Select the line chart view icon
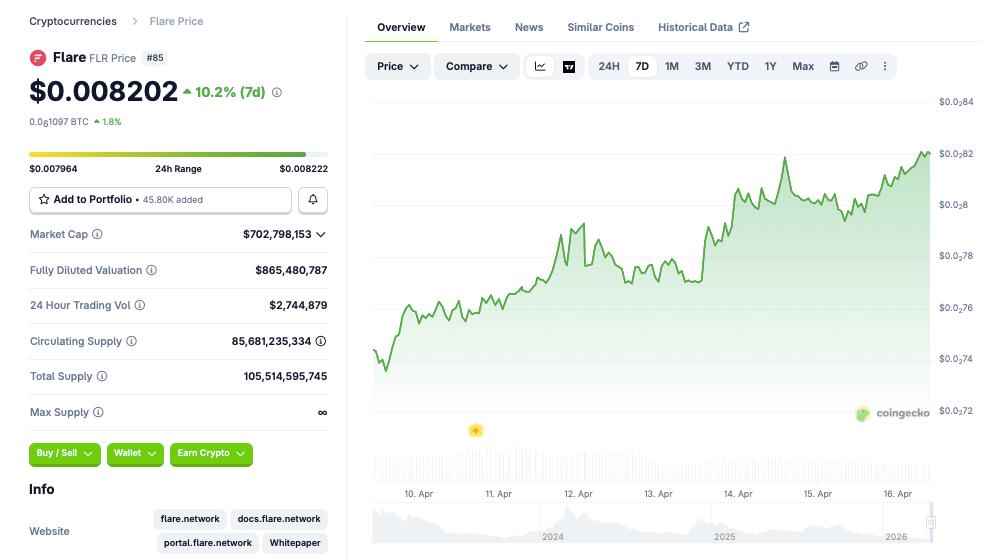Screen dimensions: 991x560 tap(540, 67)
